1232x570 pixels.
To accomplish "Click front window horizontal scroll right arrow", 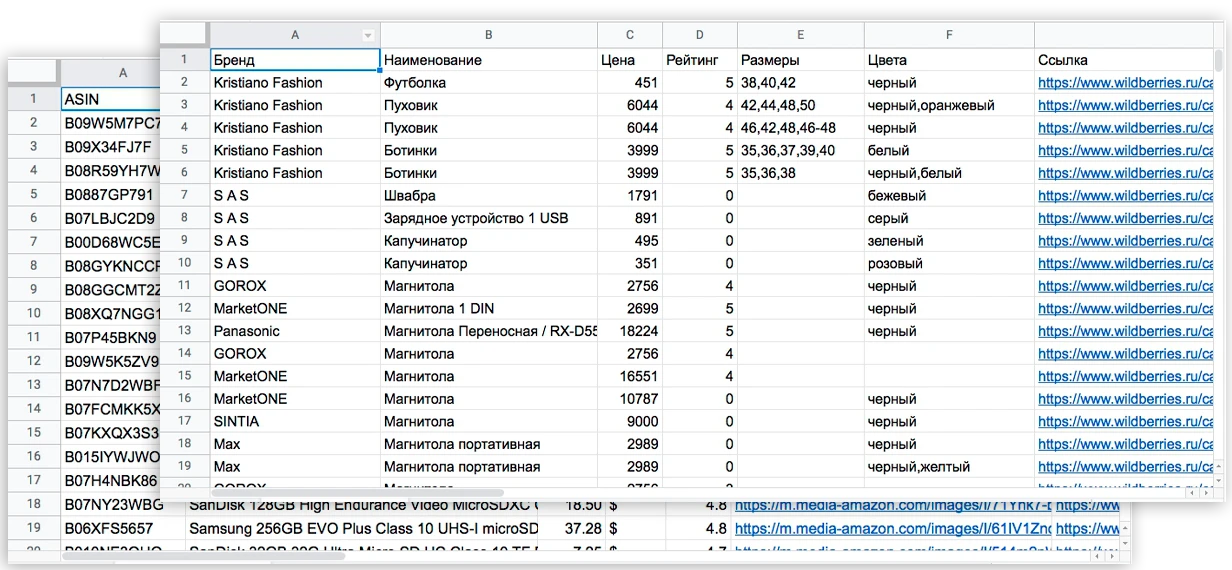I will 1204,492.
